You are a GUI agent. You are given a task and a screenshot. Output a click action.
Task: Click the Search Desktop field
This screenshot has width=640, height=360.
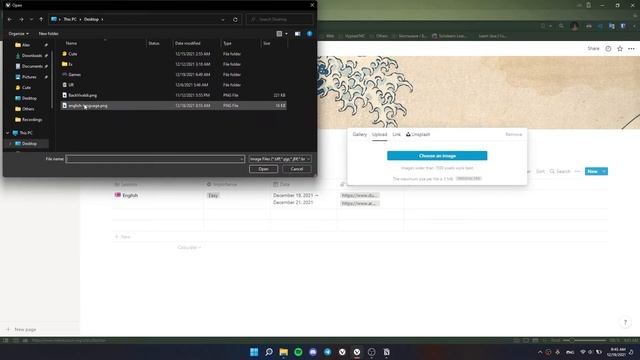click(280, 19)
